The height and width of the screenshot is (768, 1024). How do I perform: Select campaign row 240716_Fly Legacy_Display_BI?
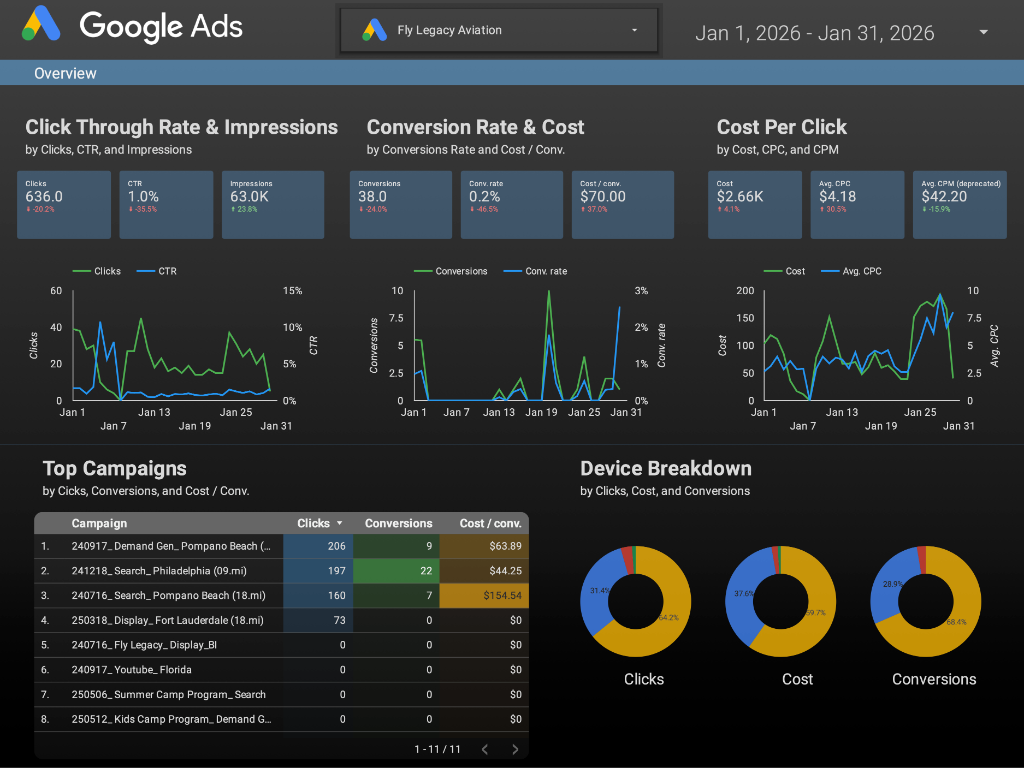(281, 645)
